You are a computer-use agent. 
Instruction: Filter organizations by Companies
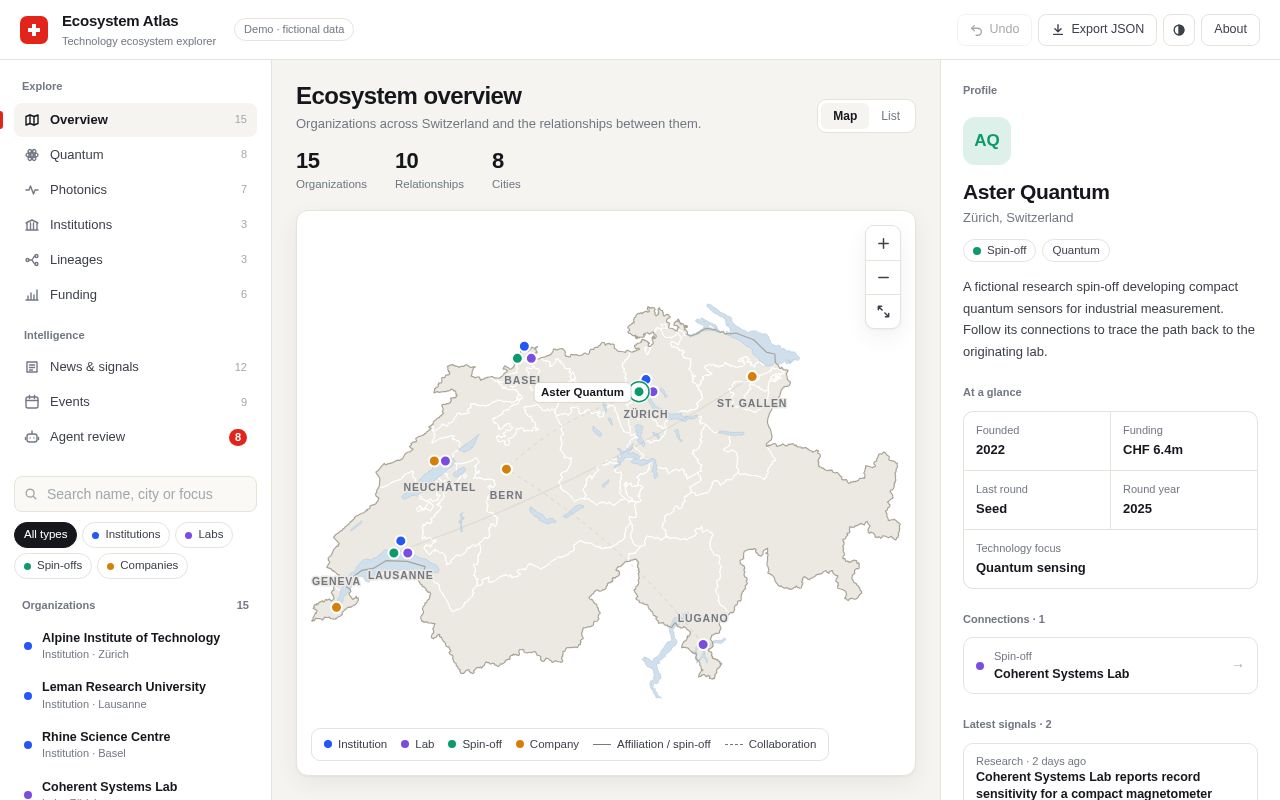point(142,566)
